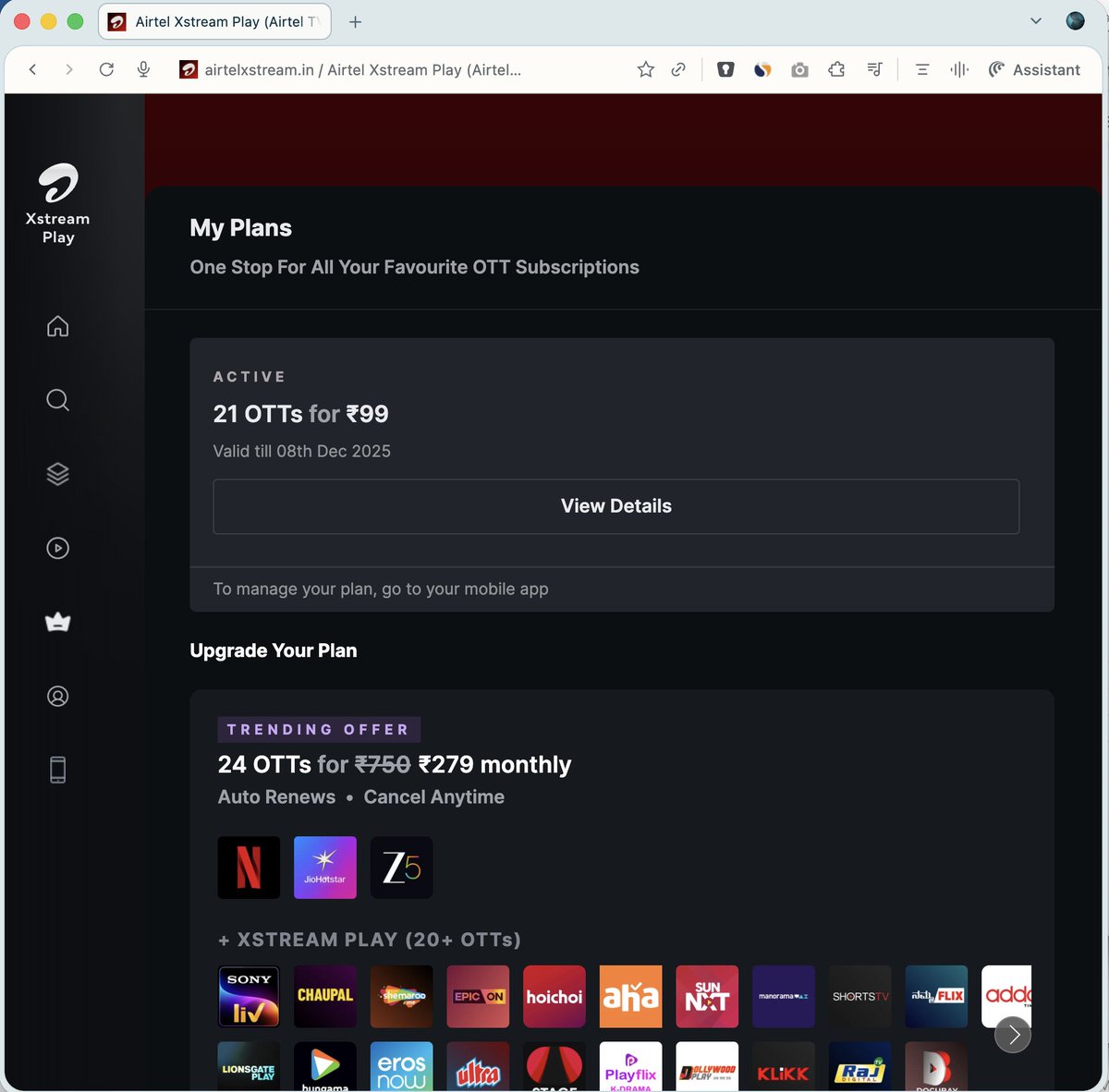Click the copy link icon

coord(678,69)
